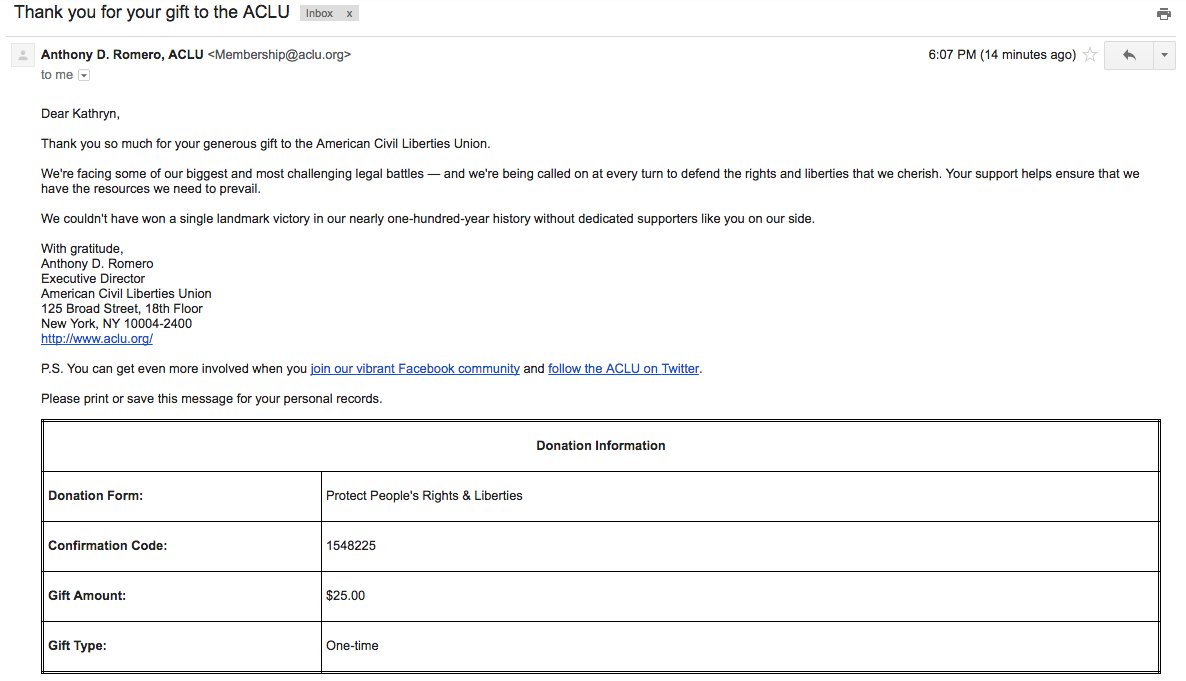
Task: Click the 'Gift Type:' label
Action: coord(77,645)
